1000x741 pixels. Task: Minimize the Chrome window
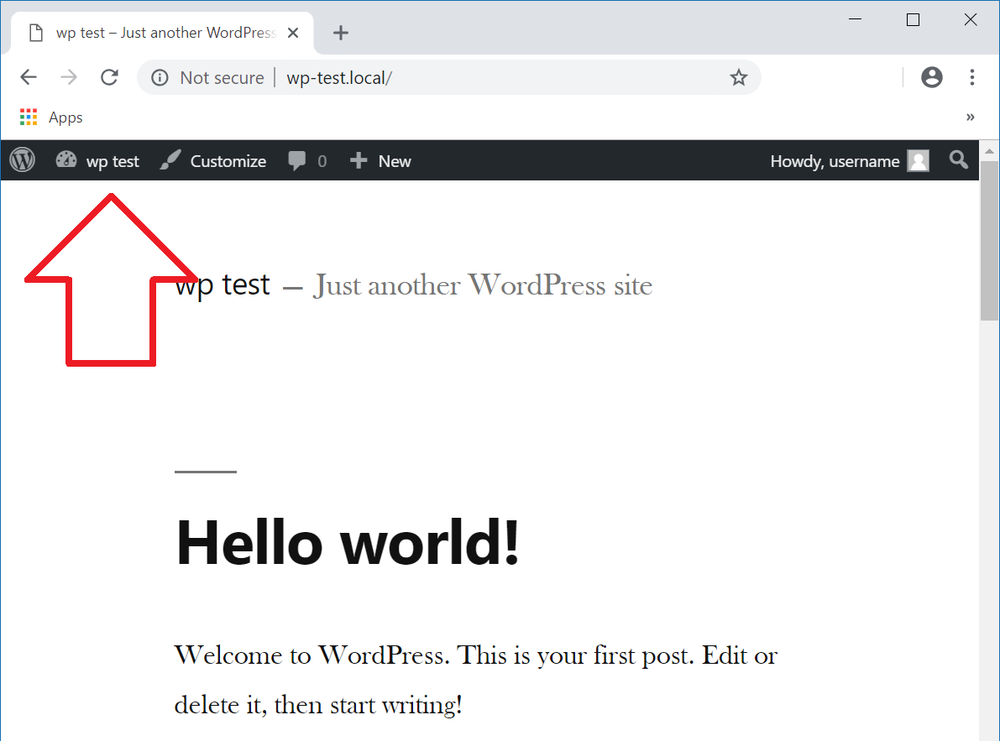coord(855,20)
